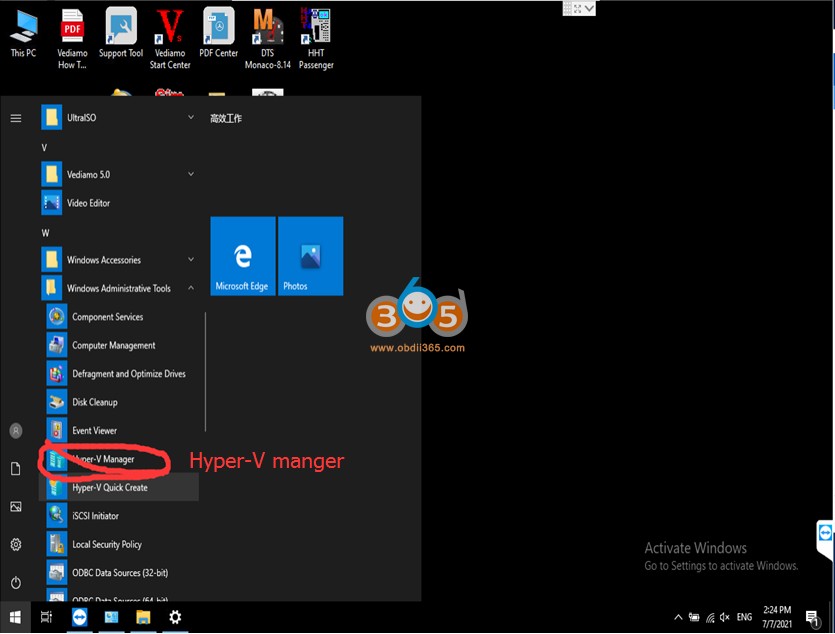Click the Start button on taskbar

15,617
